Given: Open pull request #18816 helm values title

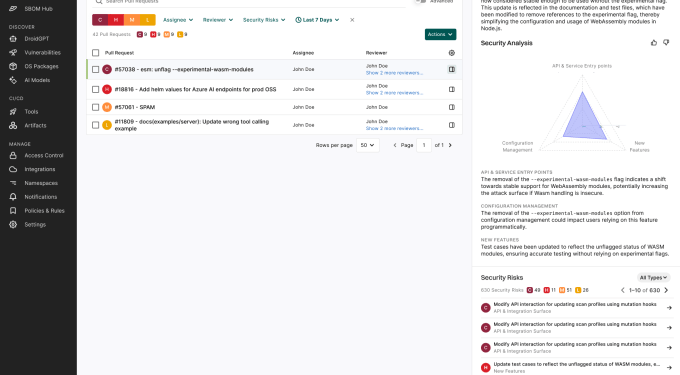Looking at the screenshot, I should click(195, 89).
